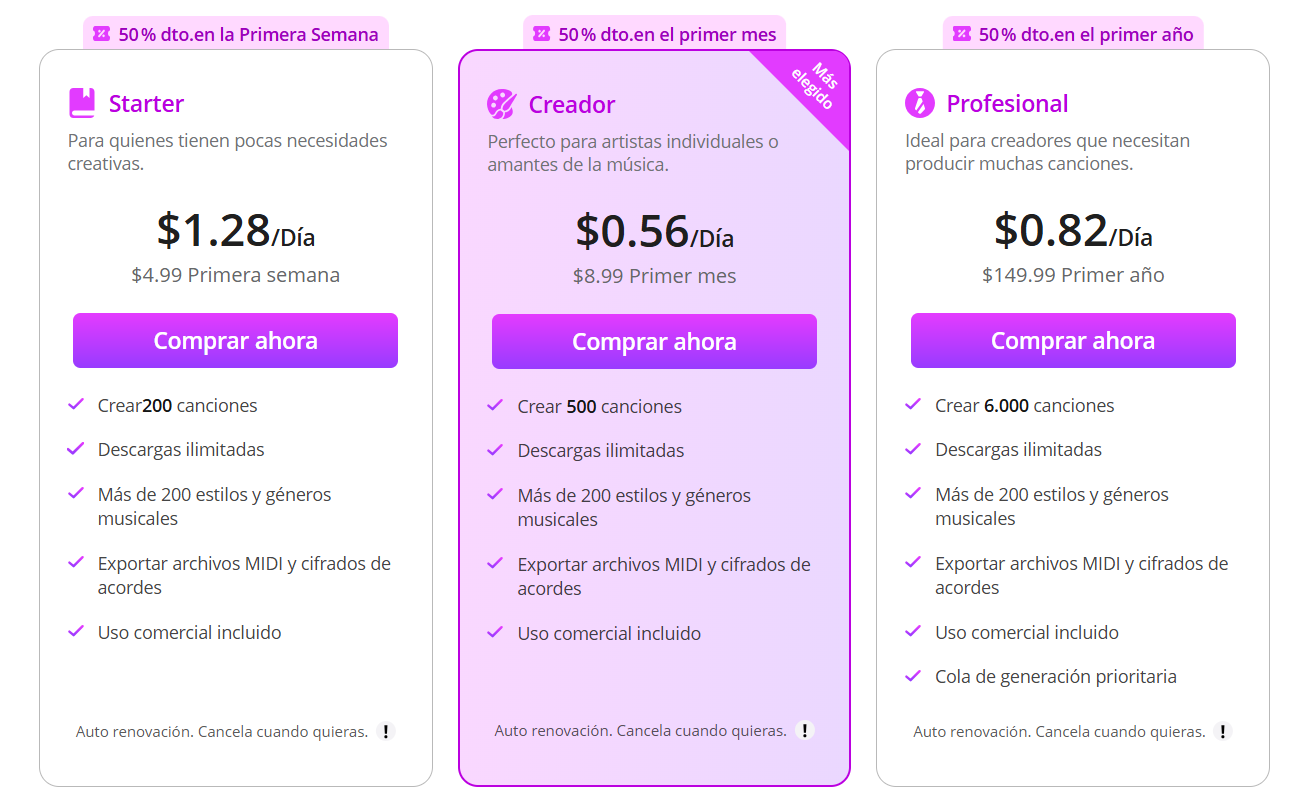Viewport: 1310px width, 792px height.
Task: Click checkmark beside Cola de generación prioritaria
Action: click(x=913, y=676)
